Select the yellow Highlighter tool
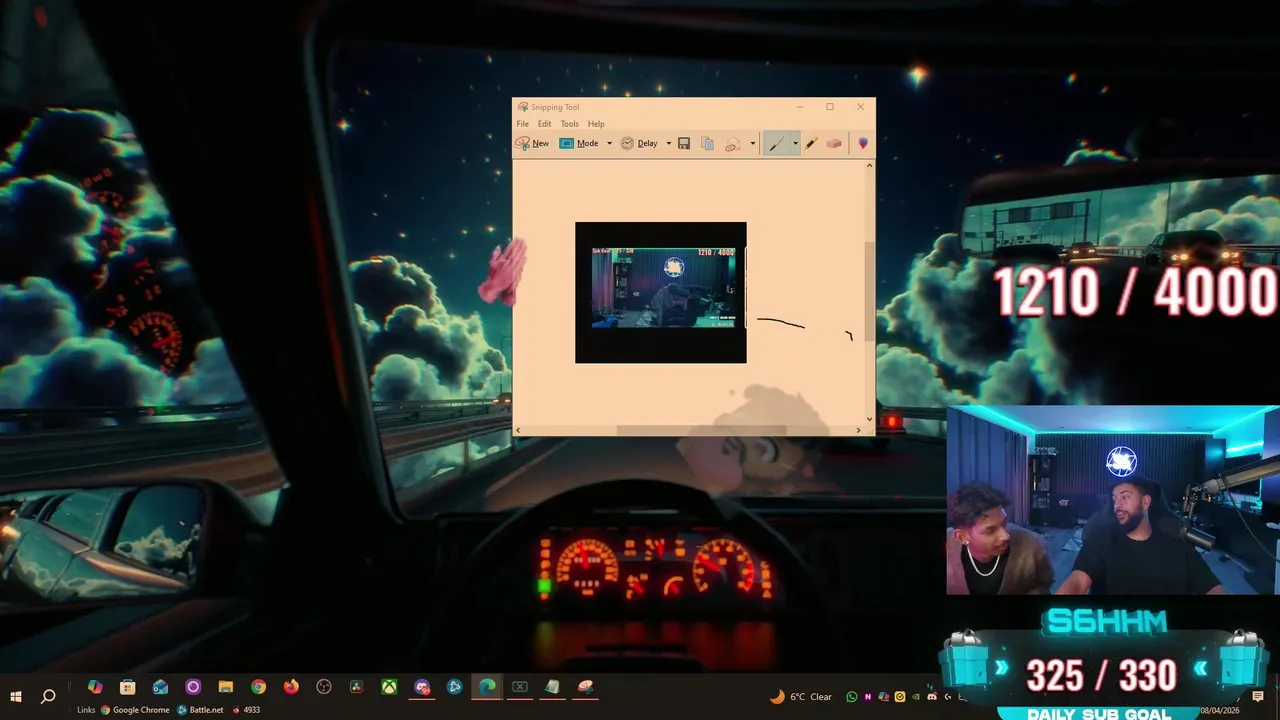Screen dimensions: 1280x720 [x=811, y=143]
